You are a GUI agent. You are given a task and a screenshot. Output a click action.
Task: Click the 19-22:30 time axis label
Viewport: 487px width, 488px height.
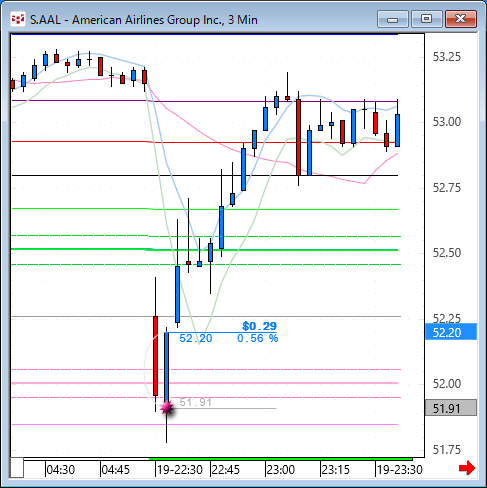coord(180,470)
